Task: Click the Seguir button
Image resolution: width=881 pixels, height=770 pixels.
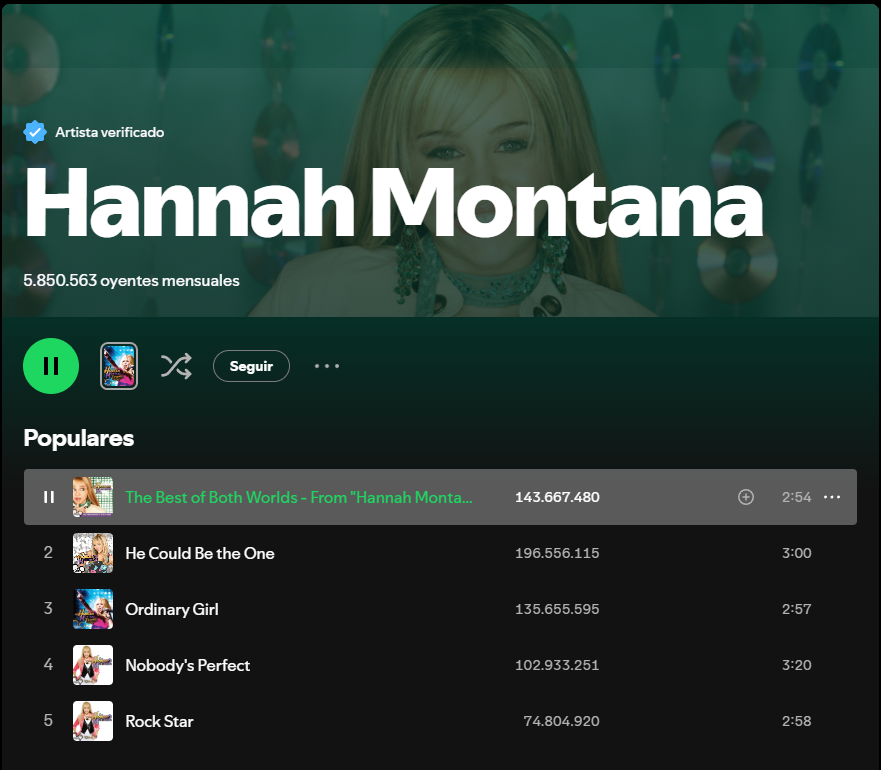Action: (x=251, y=366)
